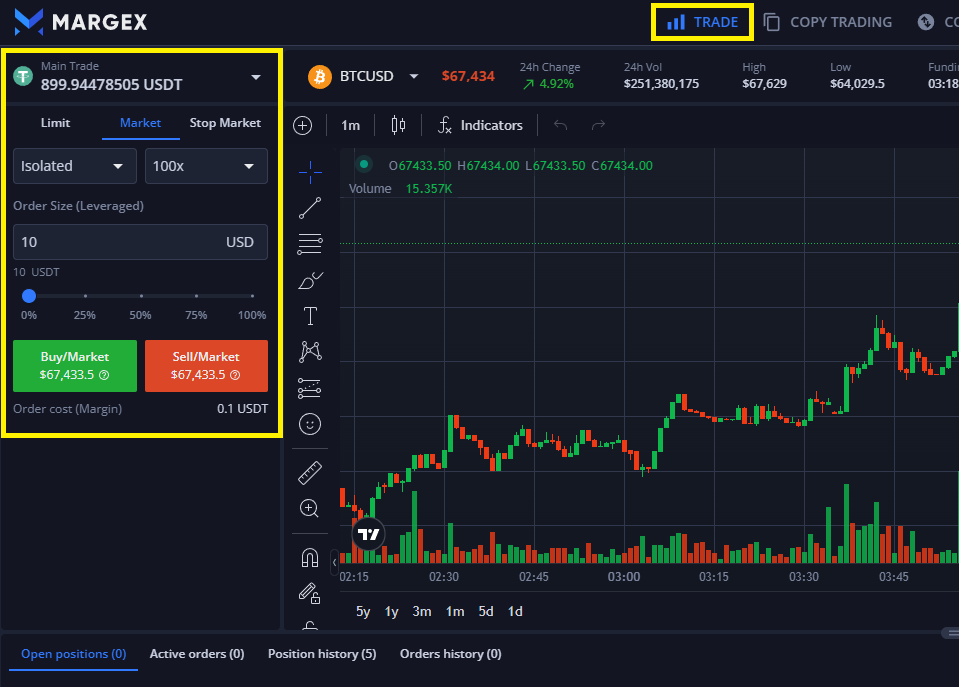
Task: Enable the Magnet snapping mode
Action: (309, 557)
